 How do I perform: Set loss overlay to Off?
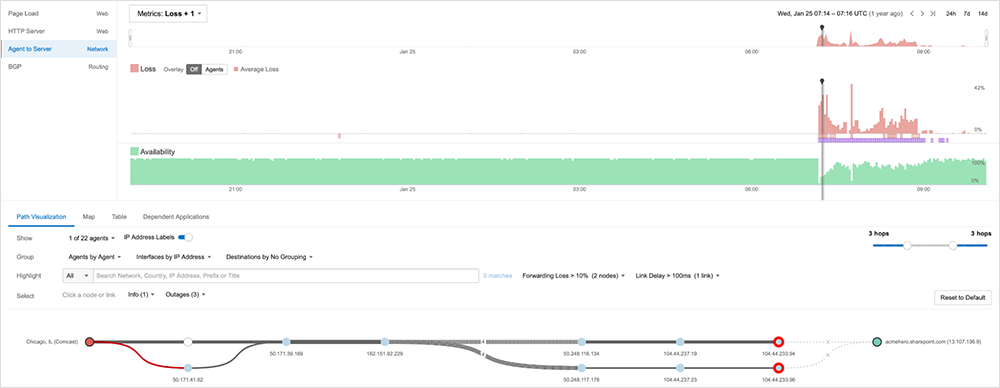click(x=194, y=69)
